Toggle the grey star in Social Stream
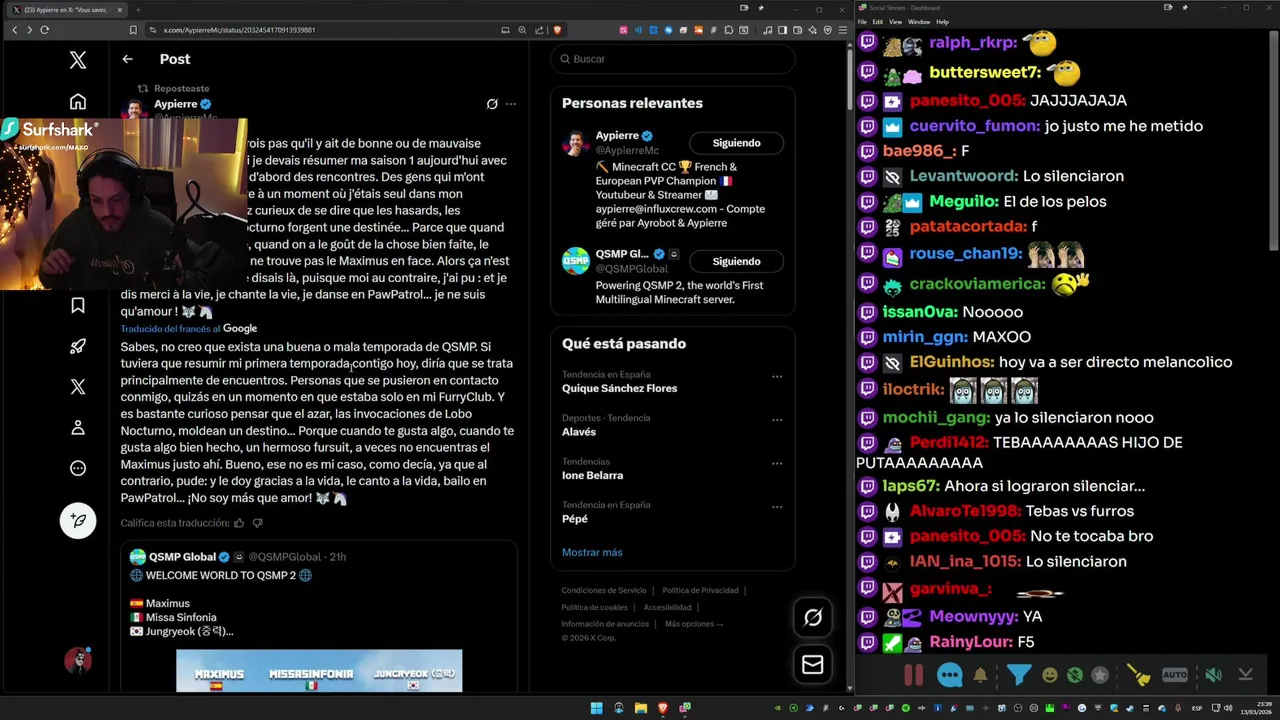The width and height of the screenshot is (1280, 720). coord(1100,675)
